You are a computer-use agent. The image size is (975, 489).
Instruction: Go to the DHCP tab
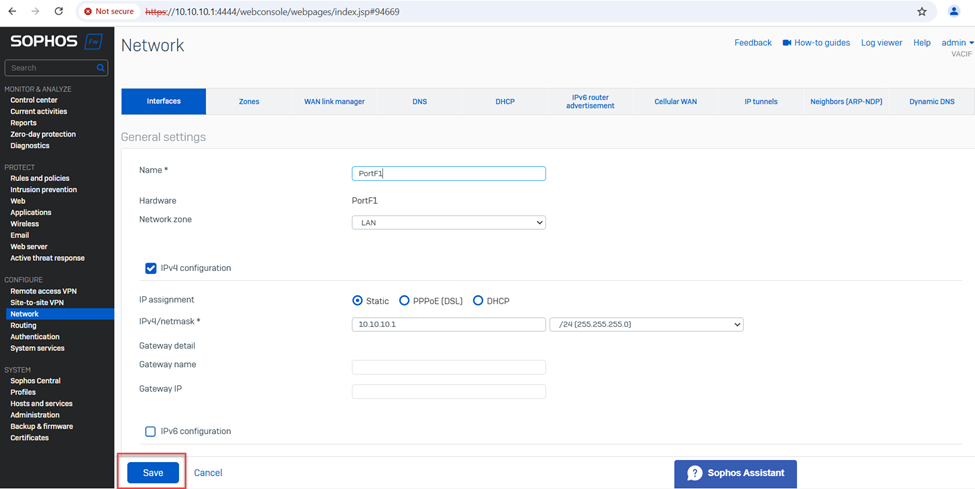click(505, 102)
